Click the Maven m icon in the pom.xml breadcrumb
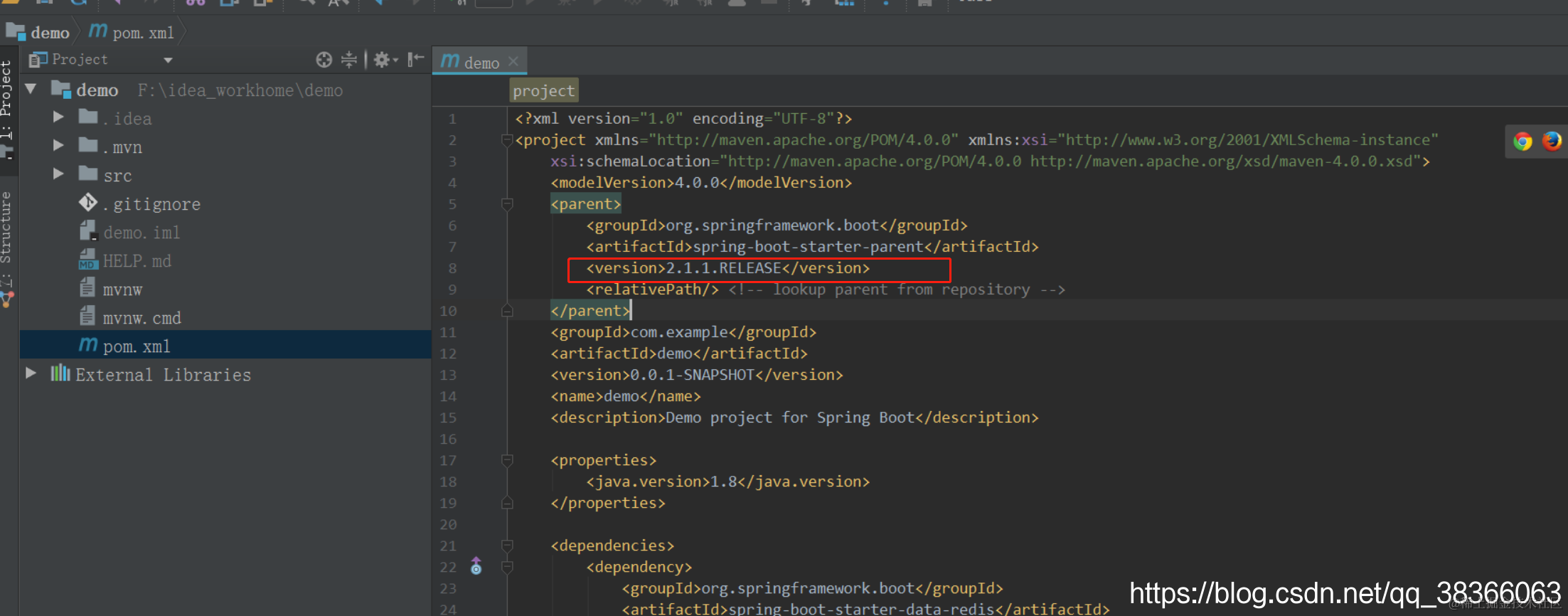This screenshot has width=1568, height=616. (98, 31)
